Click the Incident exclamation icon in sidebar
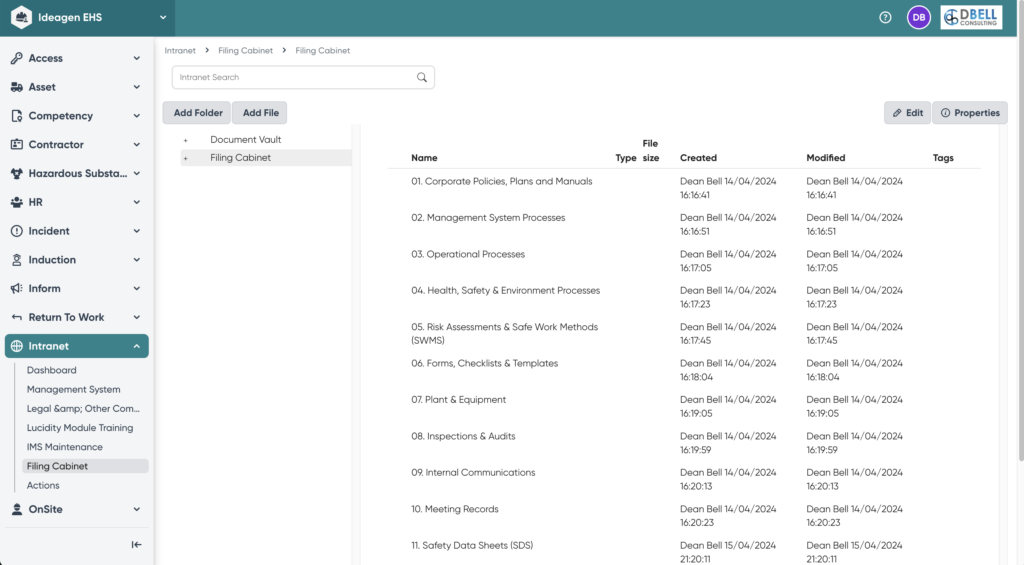1024x565 pixels. 16,231
